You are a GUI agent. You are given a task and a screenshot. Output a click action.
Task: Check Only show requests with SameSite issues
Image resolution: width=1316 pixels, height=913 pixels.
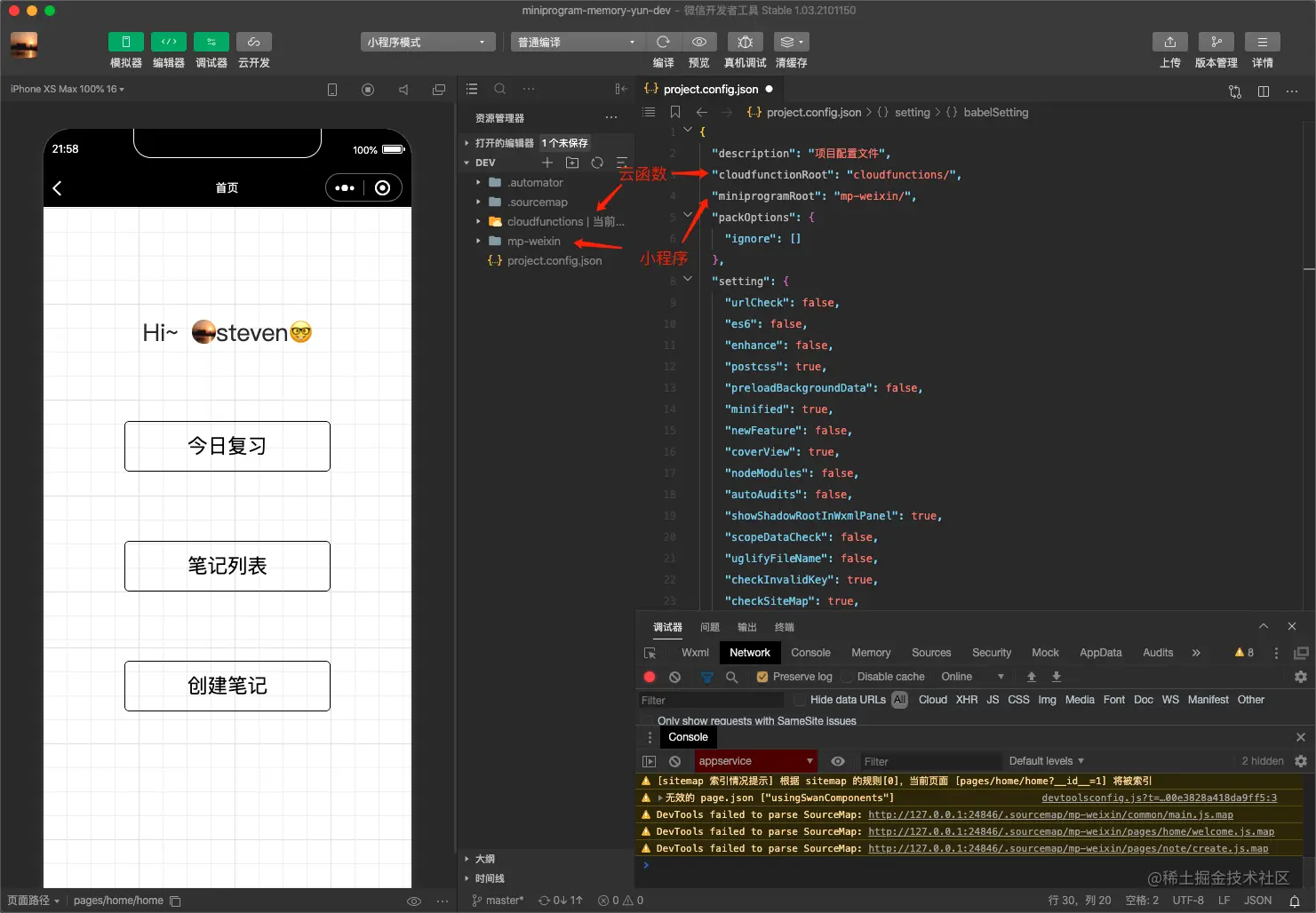pos(647,721)
